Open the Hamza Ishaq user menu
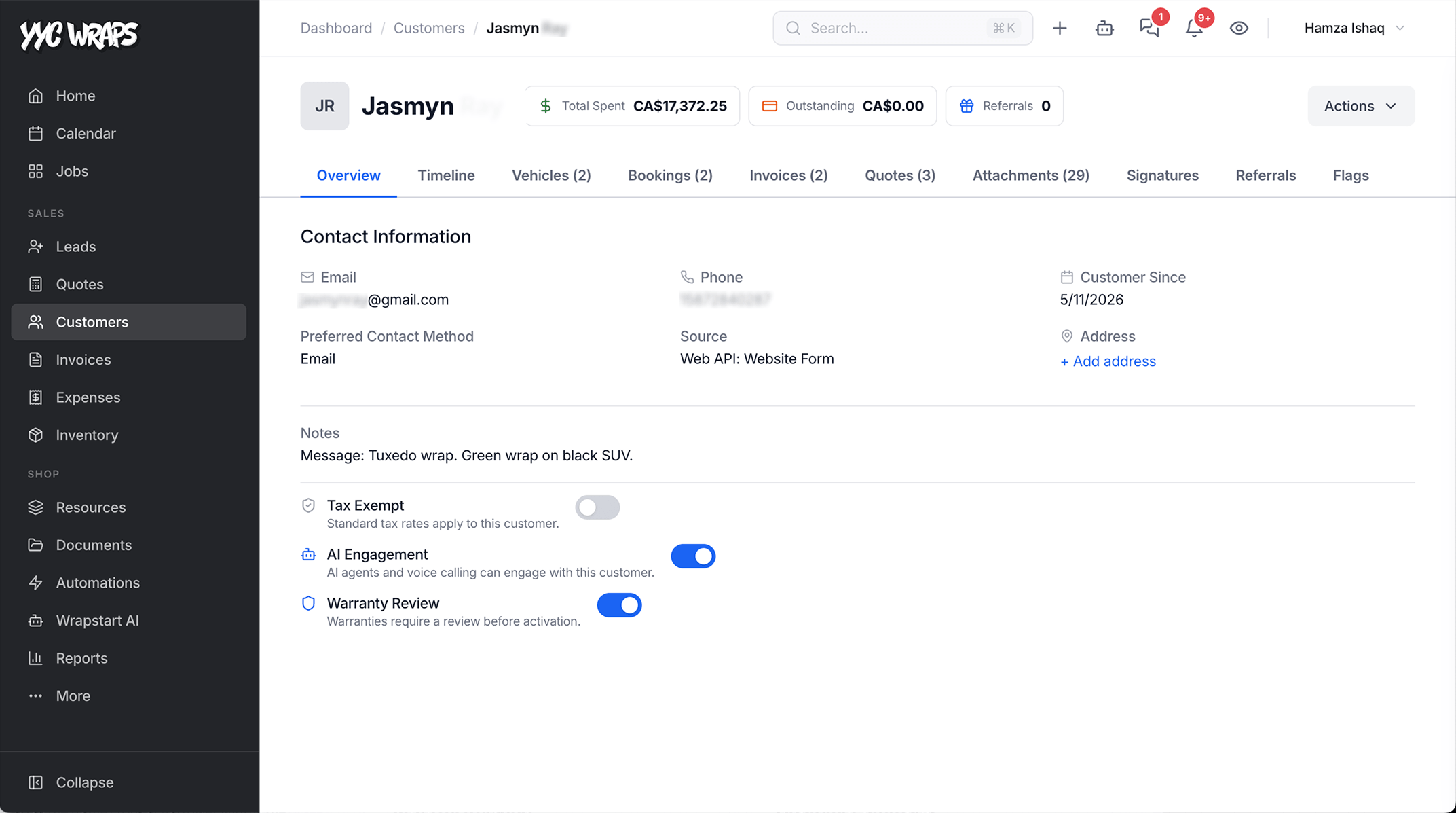This screenshot has height=813, width=1456. (x=1354, y=28)
